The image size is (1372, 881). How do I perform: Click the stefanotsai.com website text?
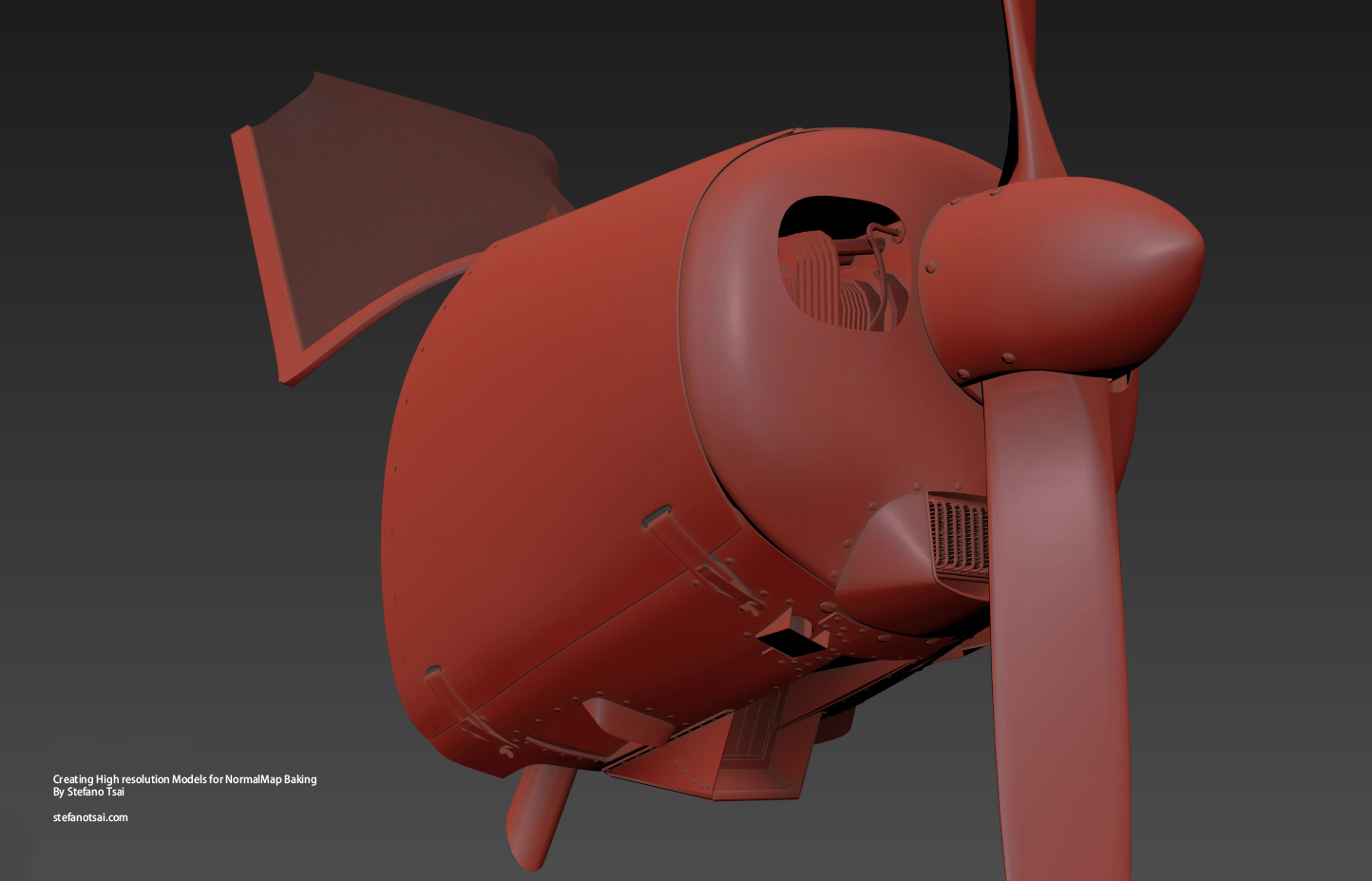coord(90,817)
